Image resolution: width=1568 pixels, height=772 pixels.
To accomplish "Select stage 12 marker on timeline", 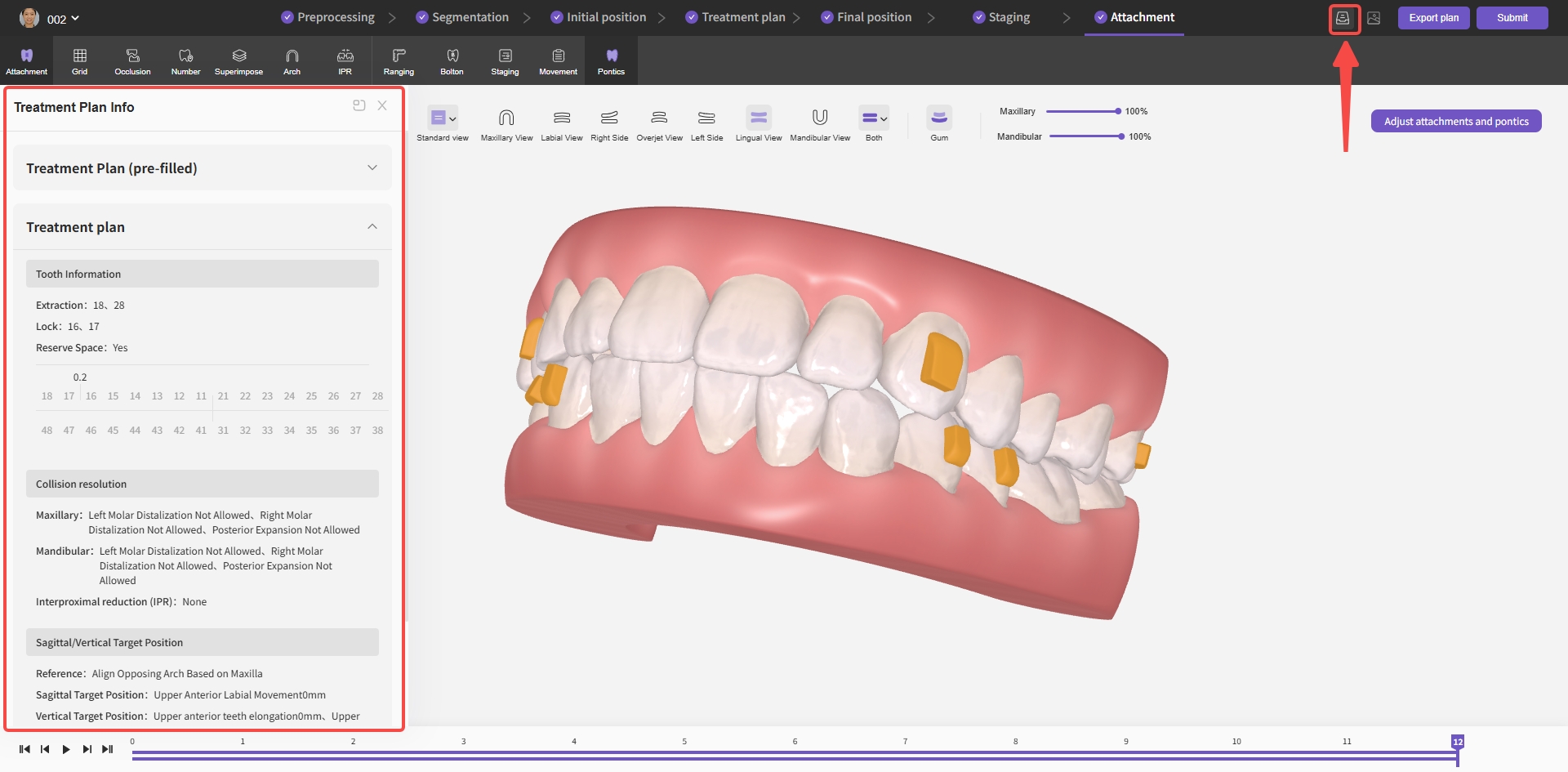I will coord(1458,742).
